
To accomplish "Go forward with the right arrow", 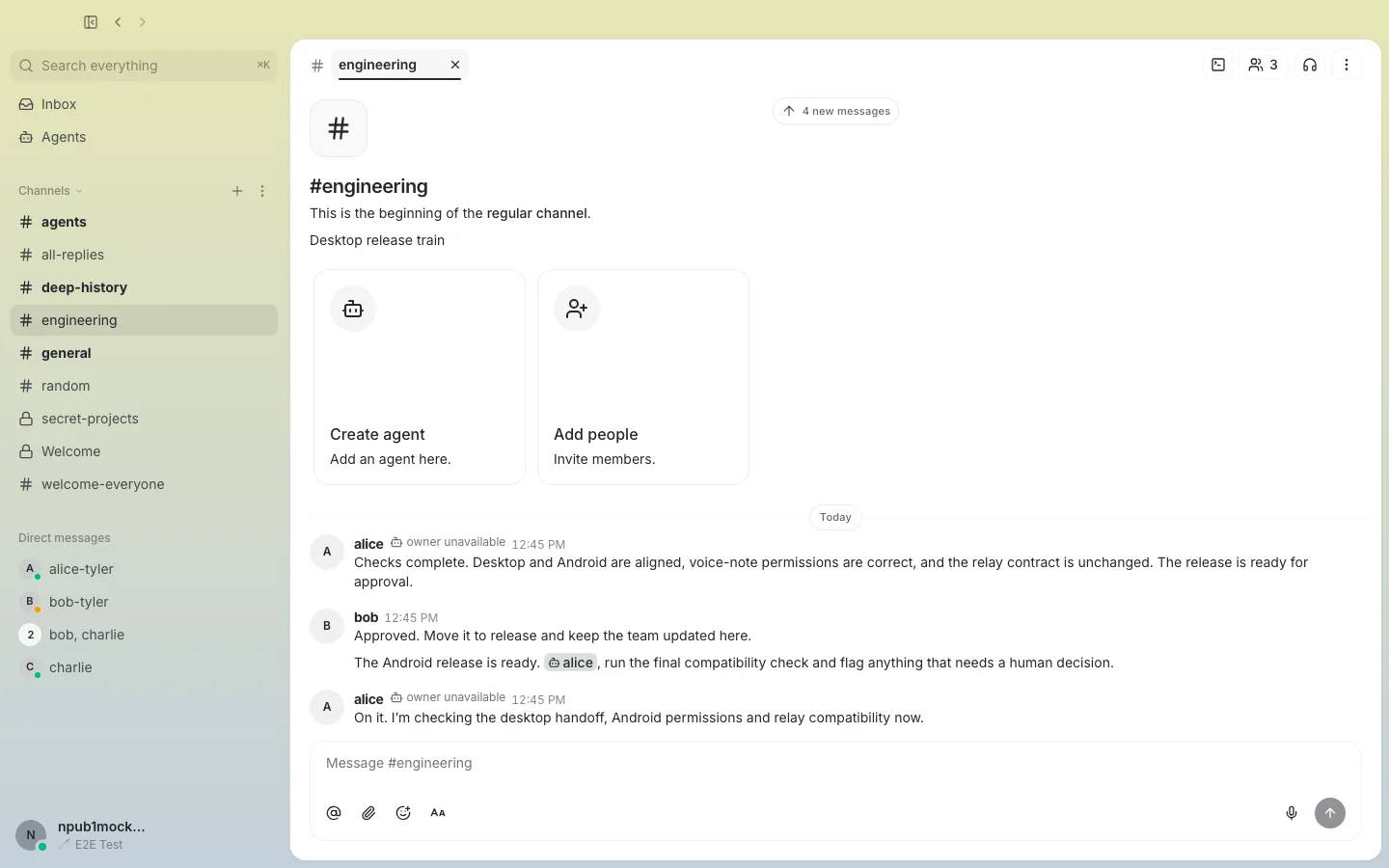I will 143,22.
